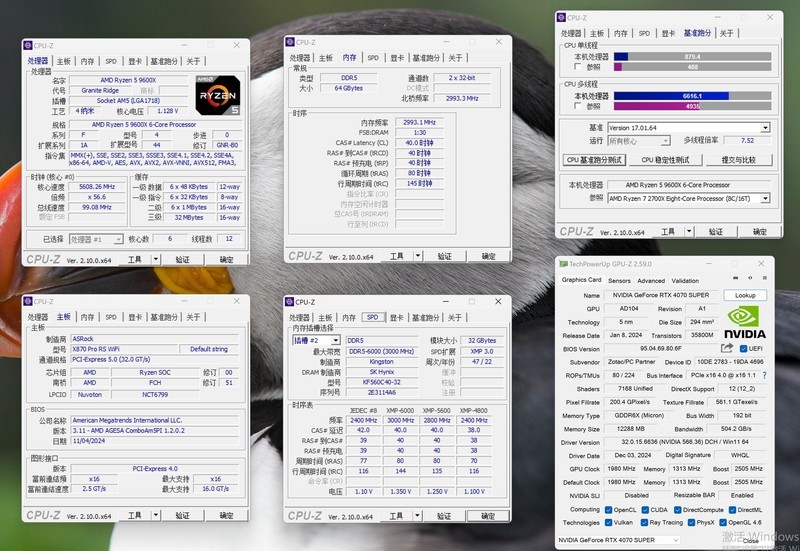Image resolution: width=800 pixels, height=551 pixels.
Task: Click the X870 Pro RS WiFi model field
Action: click(x=124, y=349)
